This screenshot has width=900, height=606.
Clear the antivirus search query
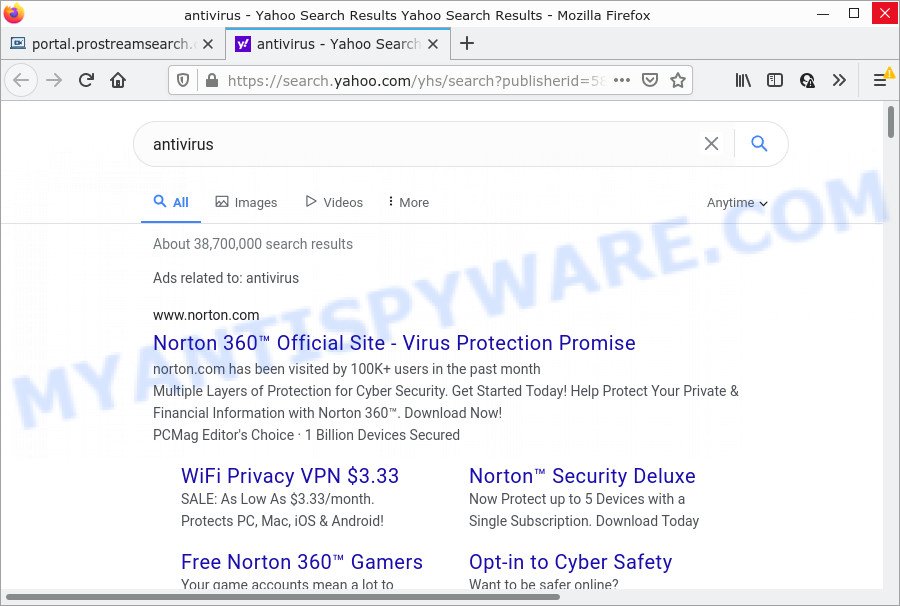[x=711, y=144]
